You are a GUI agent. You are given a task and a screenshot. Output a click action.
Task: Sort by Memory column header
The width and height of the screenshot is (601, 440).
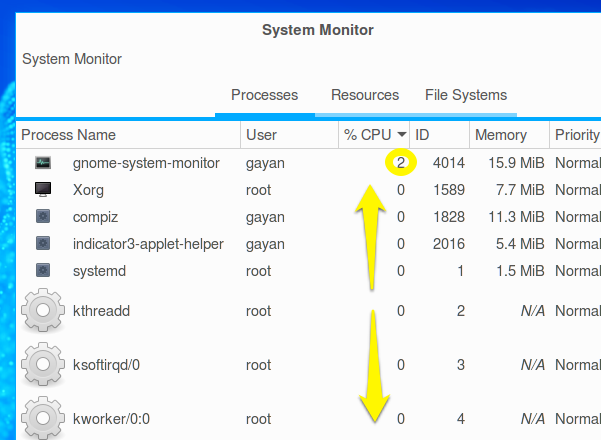[509, 135]
